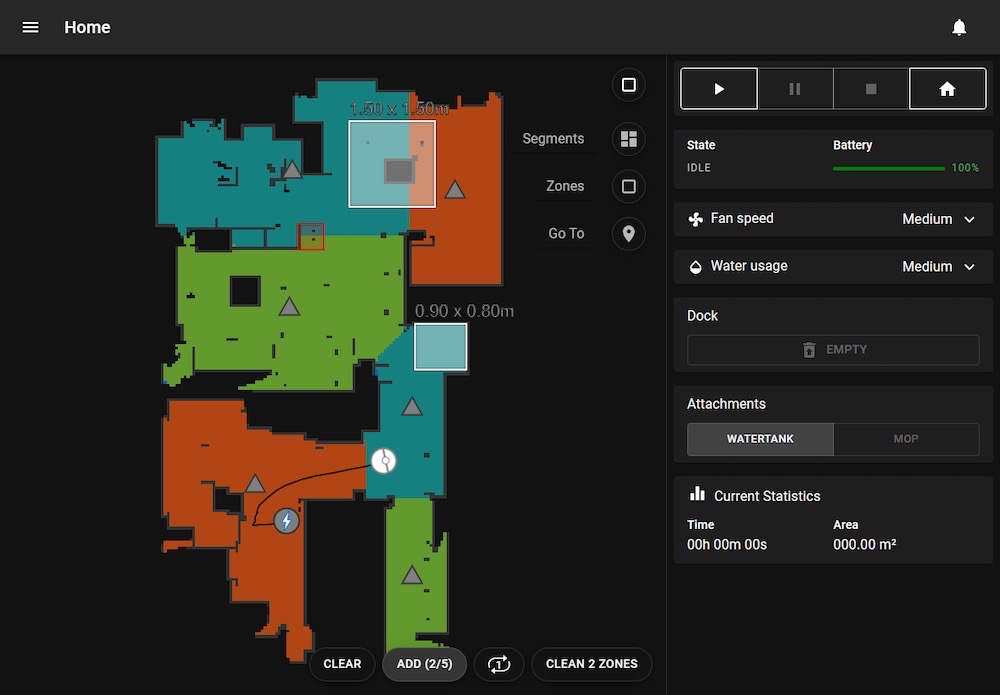Open the Segments selection mode
Image resolution: width=1000 pixels, height=695 pixels.
point(628,139)
